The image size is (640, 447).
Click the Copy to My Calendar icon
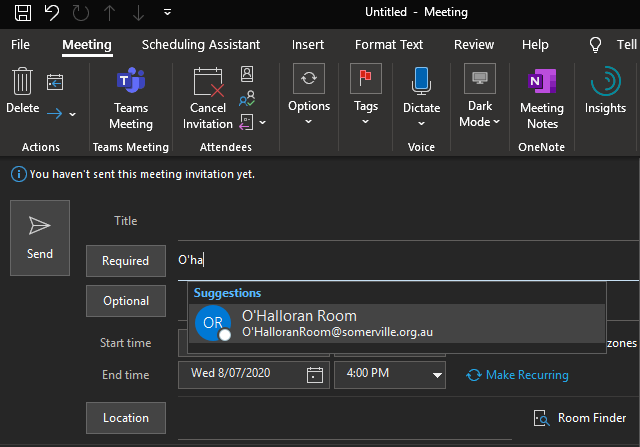coord(55,82)
